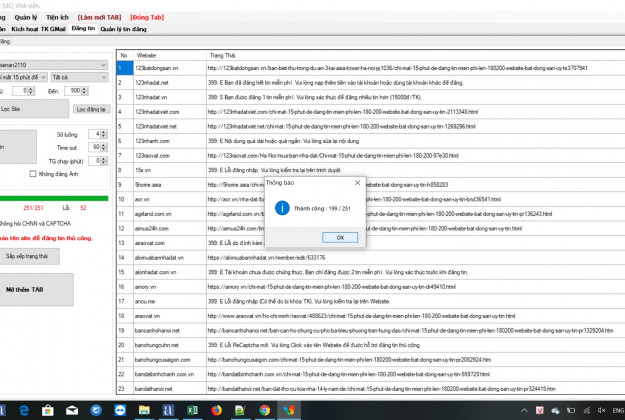Open Excel from the taskbar

pyautogui.click(x=193, y=410)
